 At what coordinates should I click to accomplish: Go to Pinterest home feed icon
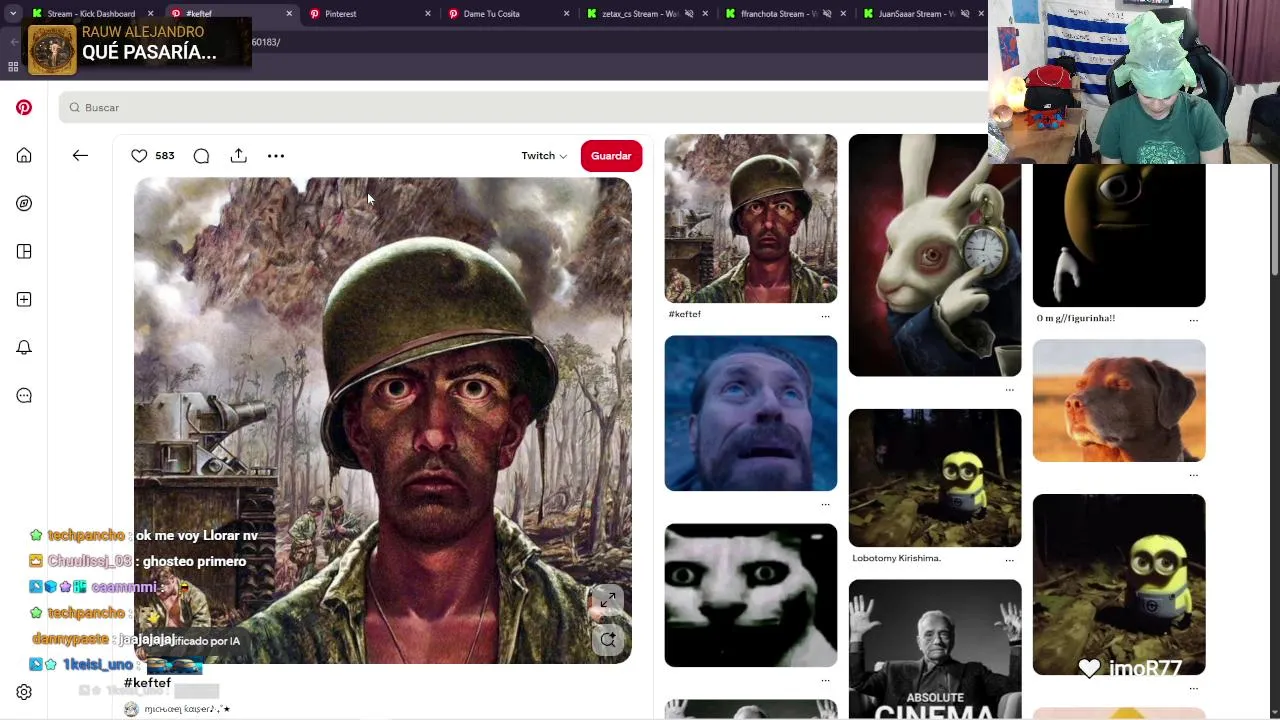[24, 155]
